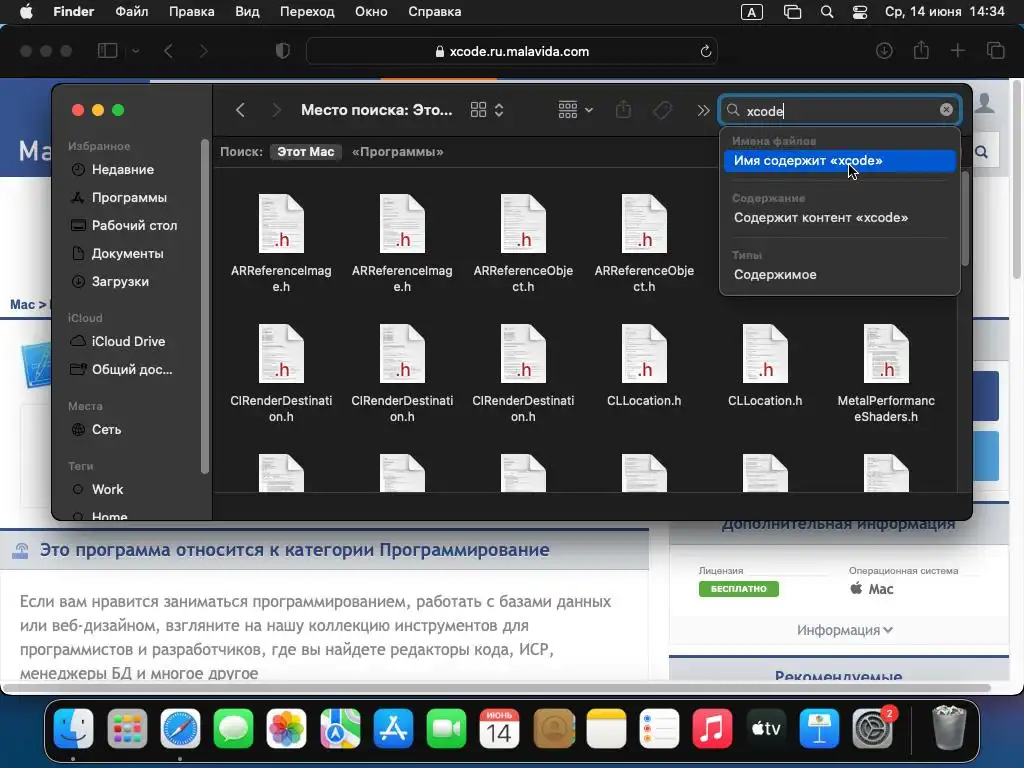The image size is (1024, 768).
Task: Choose «Программы» search scope
Action: pos(398,152)
